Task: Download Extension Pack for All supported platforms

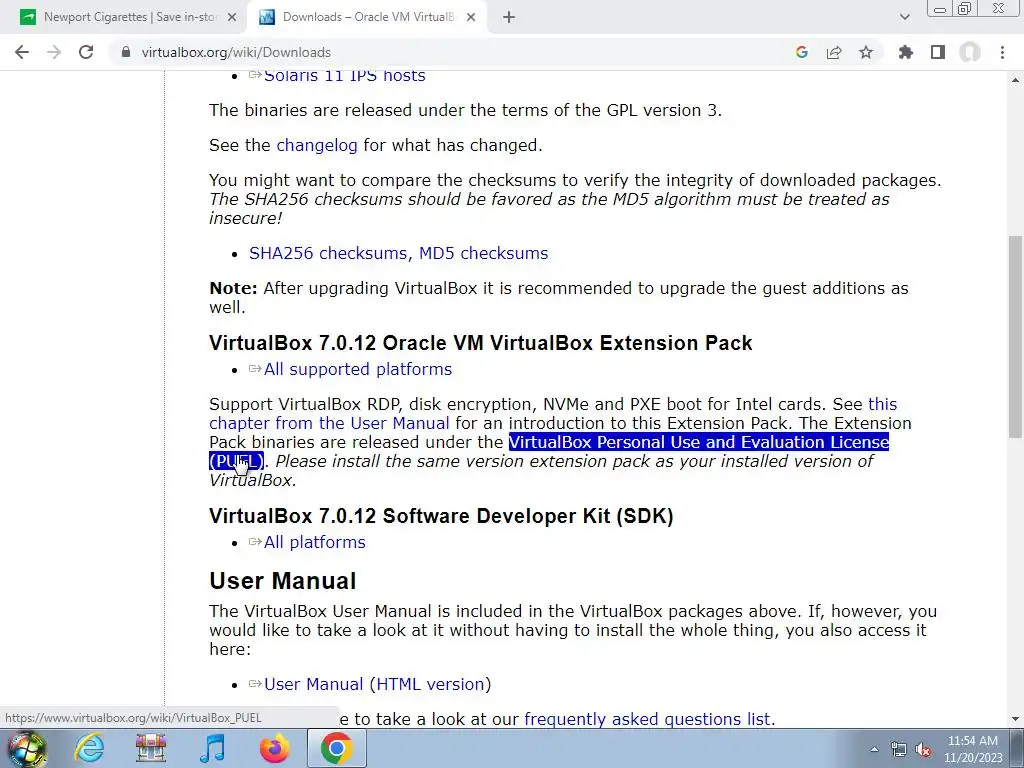Action: [x=357, y=370]
